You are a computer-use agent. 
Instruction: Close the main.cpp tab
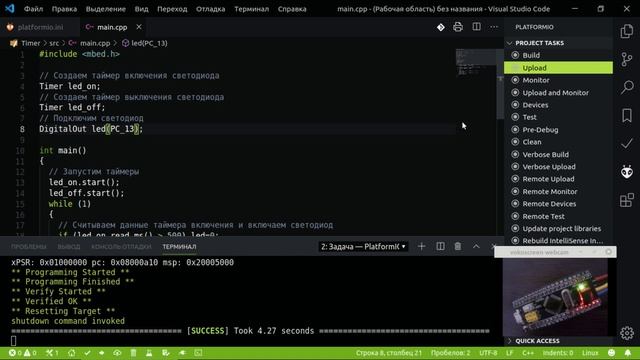[x=139, y=27]
